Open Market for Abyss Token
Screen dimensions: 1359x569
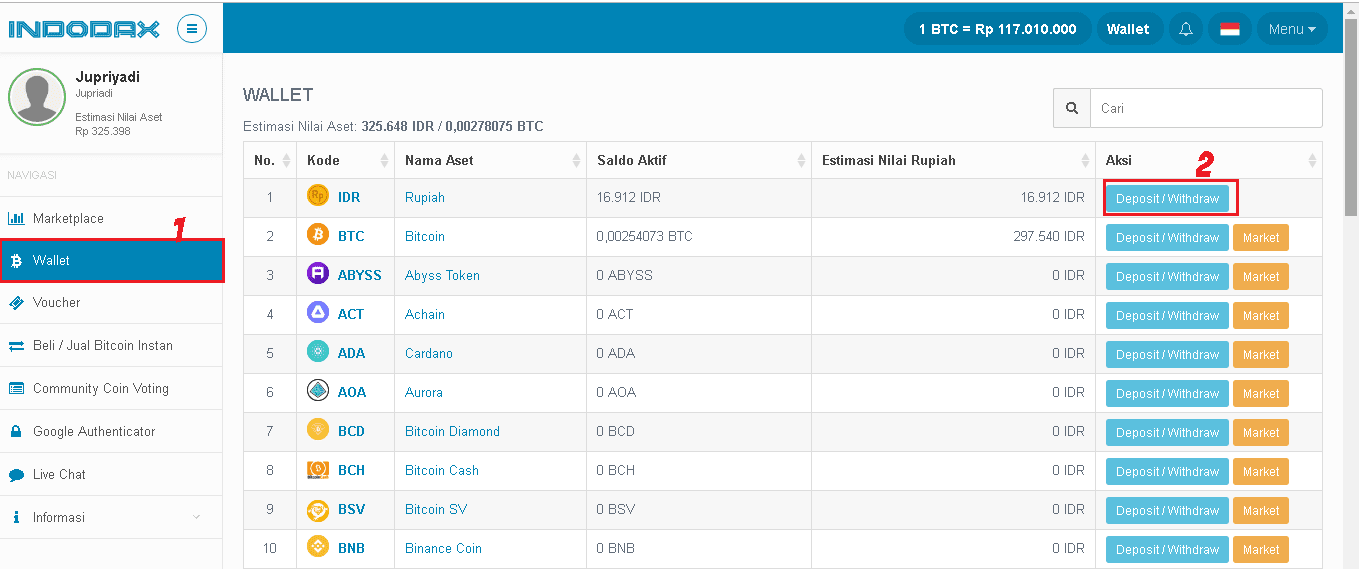point(1261,276)
